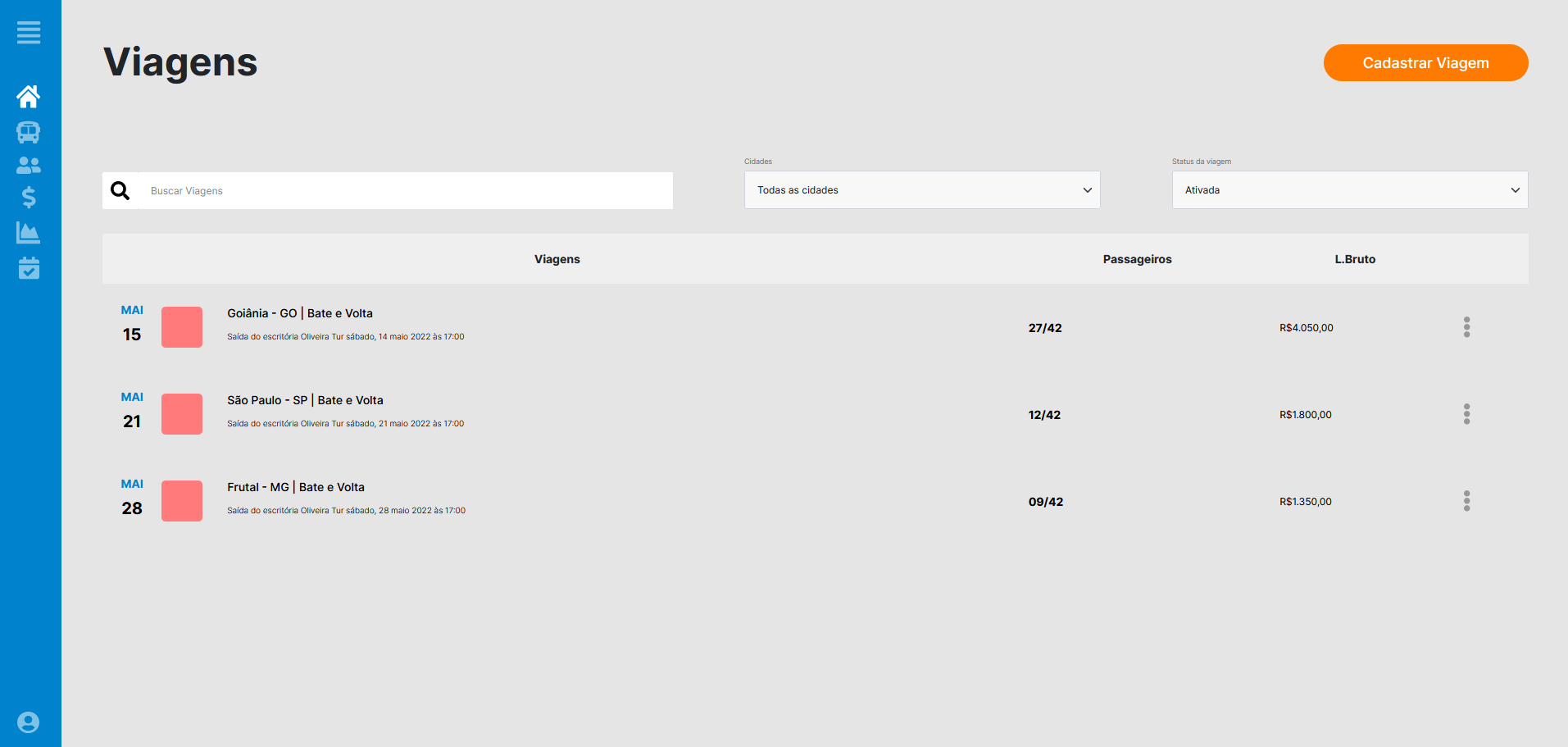Open the hamburger menu icon
This screenshot has height=747, width=1568.
pyautogui.click(x=29, y=33)
